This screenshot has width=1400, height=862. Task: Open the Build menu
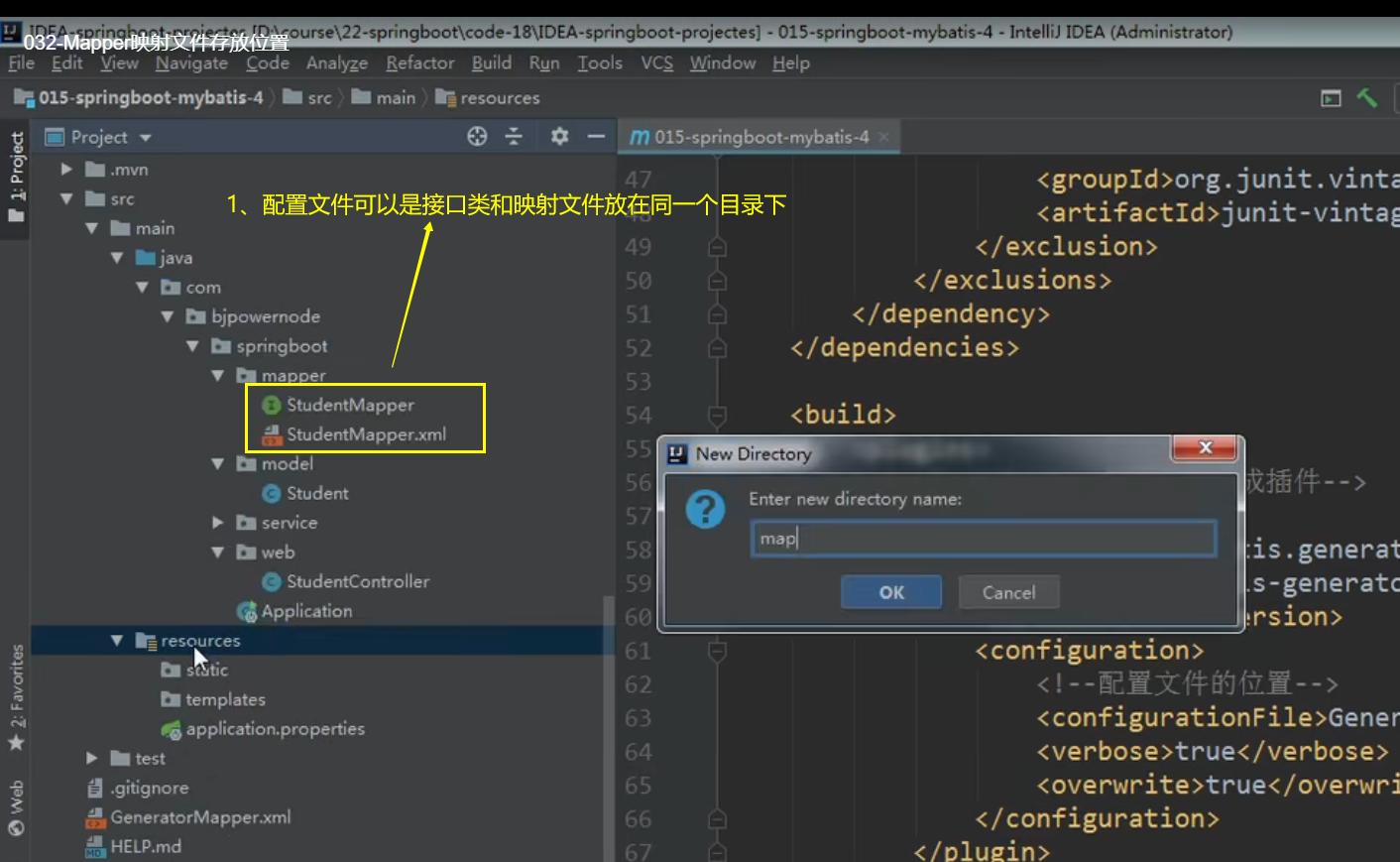(x=492, y=62)
